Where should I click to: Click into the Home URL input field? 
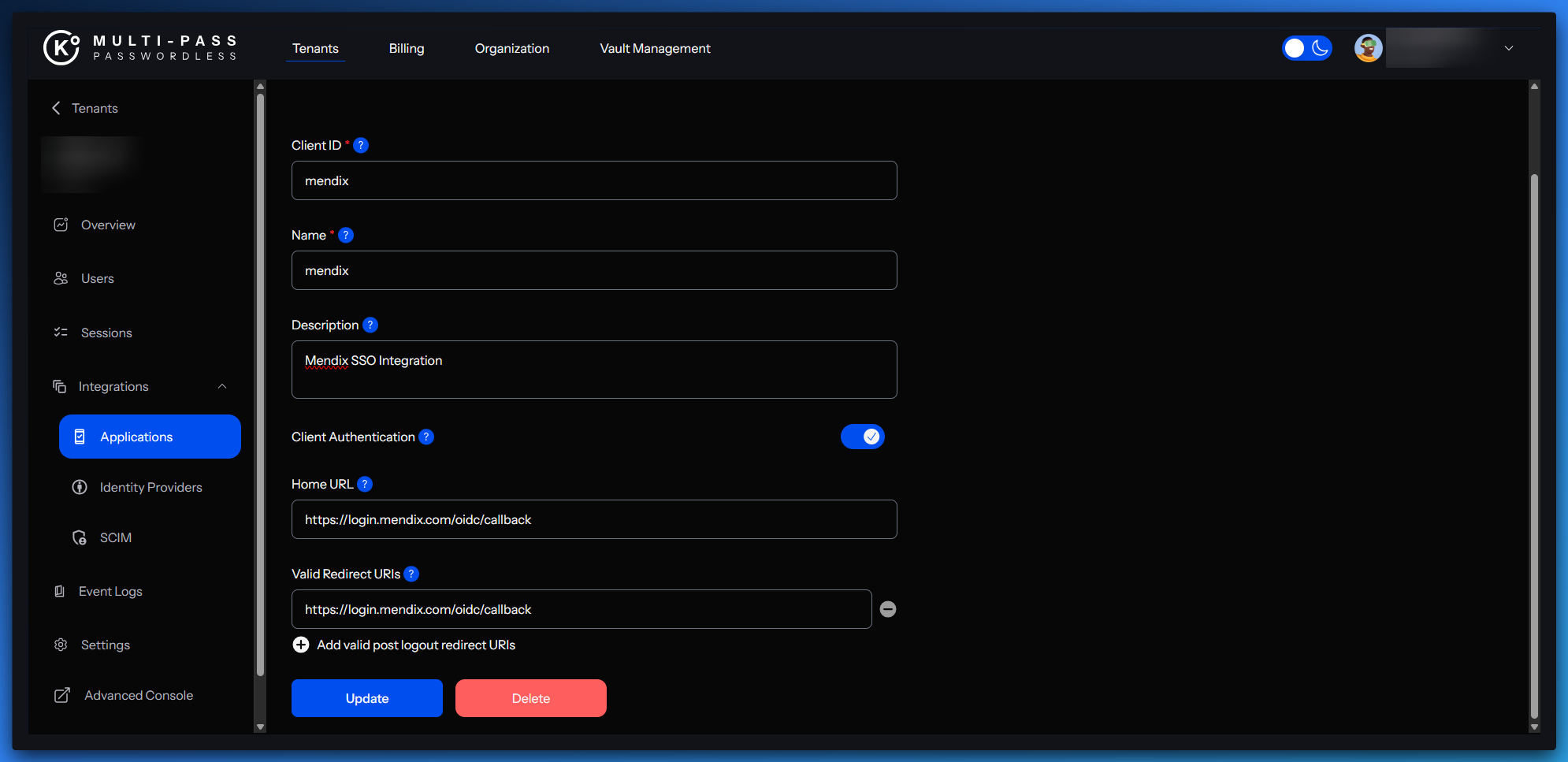pyautogui.click(x=594, y=519)
